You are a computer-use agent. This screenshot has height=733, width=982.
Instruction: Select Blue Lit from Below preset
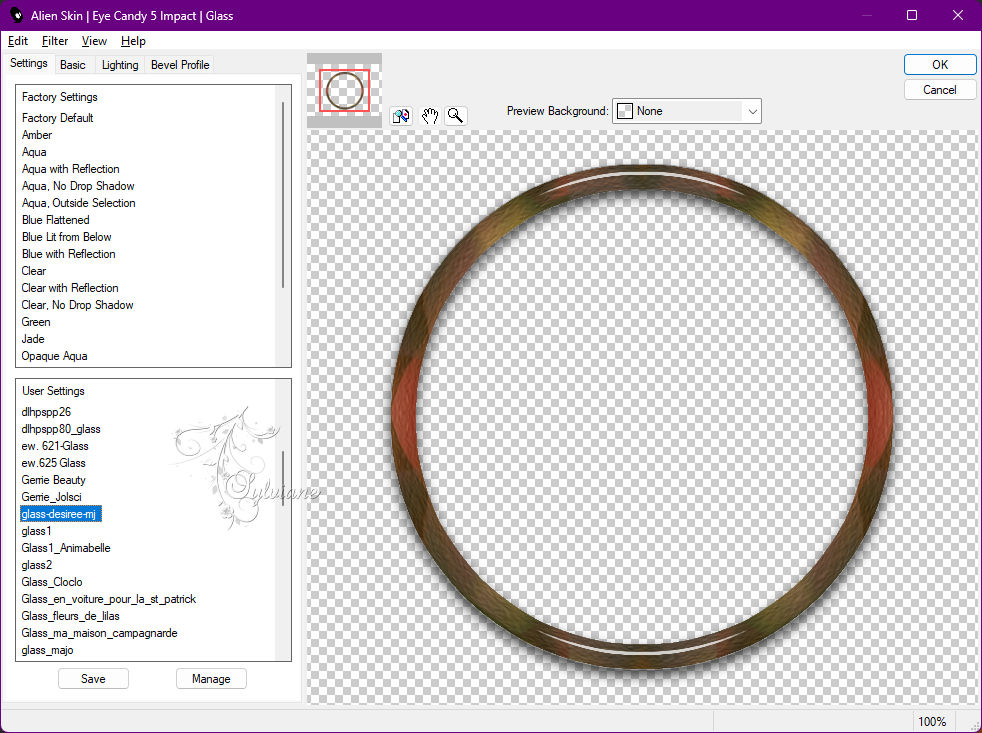[67, 237]
